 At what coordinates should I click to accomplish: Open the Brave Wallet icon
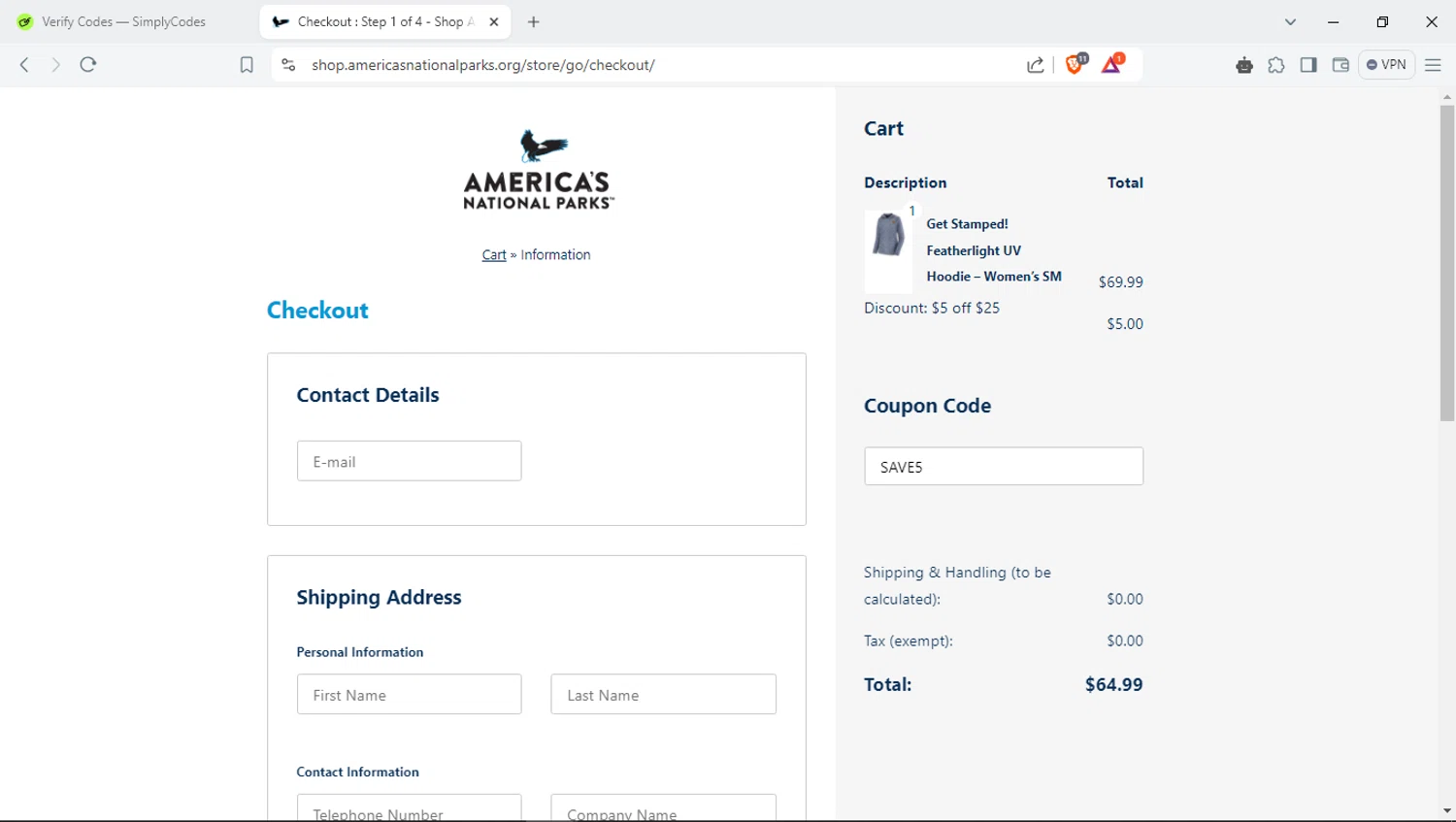tap(1340, 65)
